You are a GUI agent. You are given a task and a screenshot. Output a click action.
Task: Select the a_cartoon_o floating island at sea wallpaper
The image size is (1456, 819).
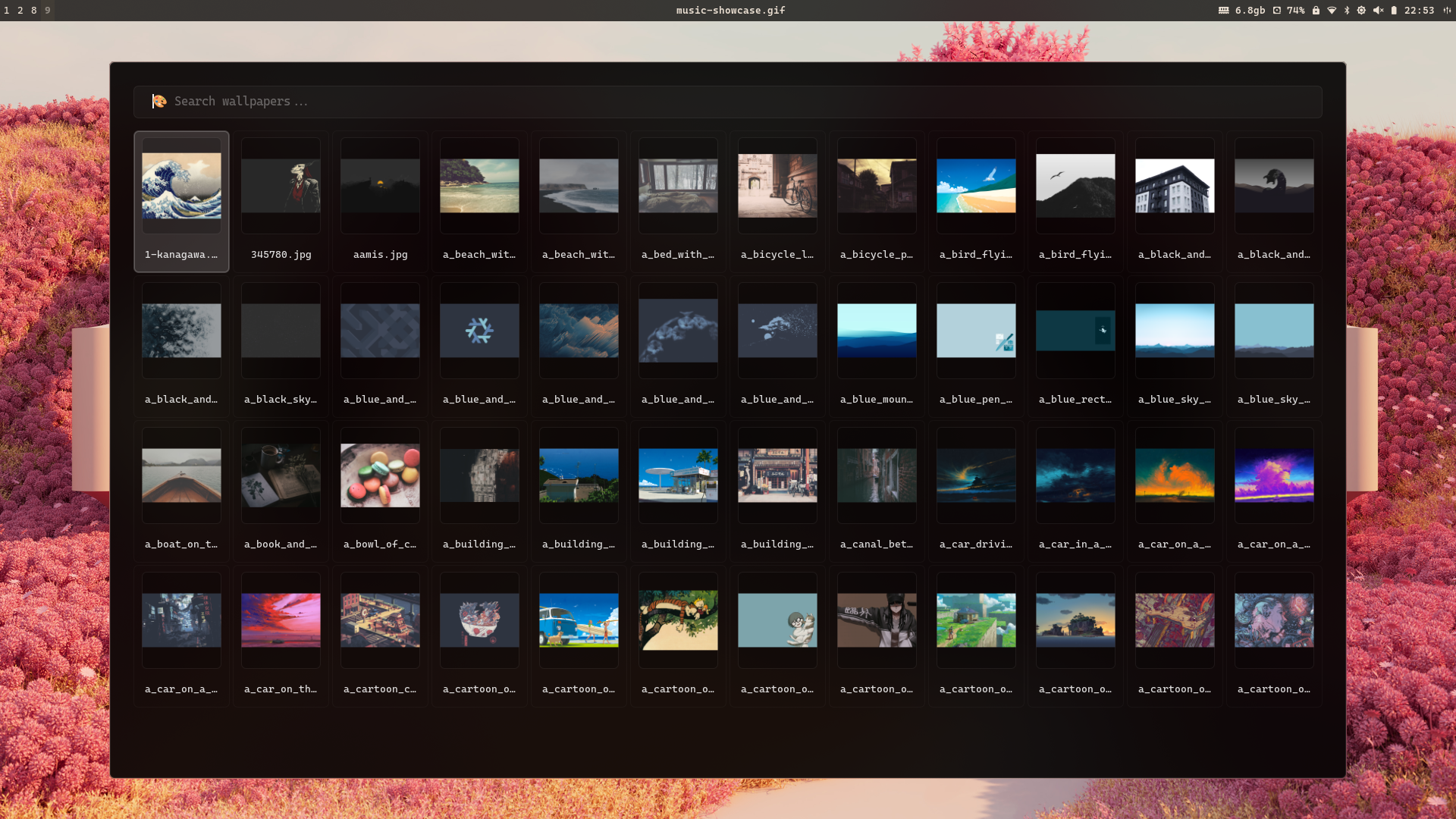coord(1075,636)
